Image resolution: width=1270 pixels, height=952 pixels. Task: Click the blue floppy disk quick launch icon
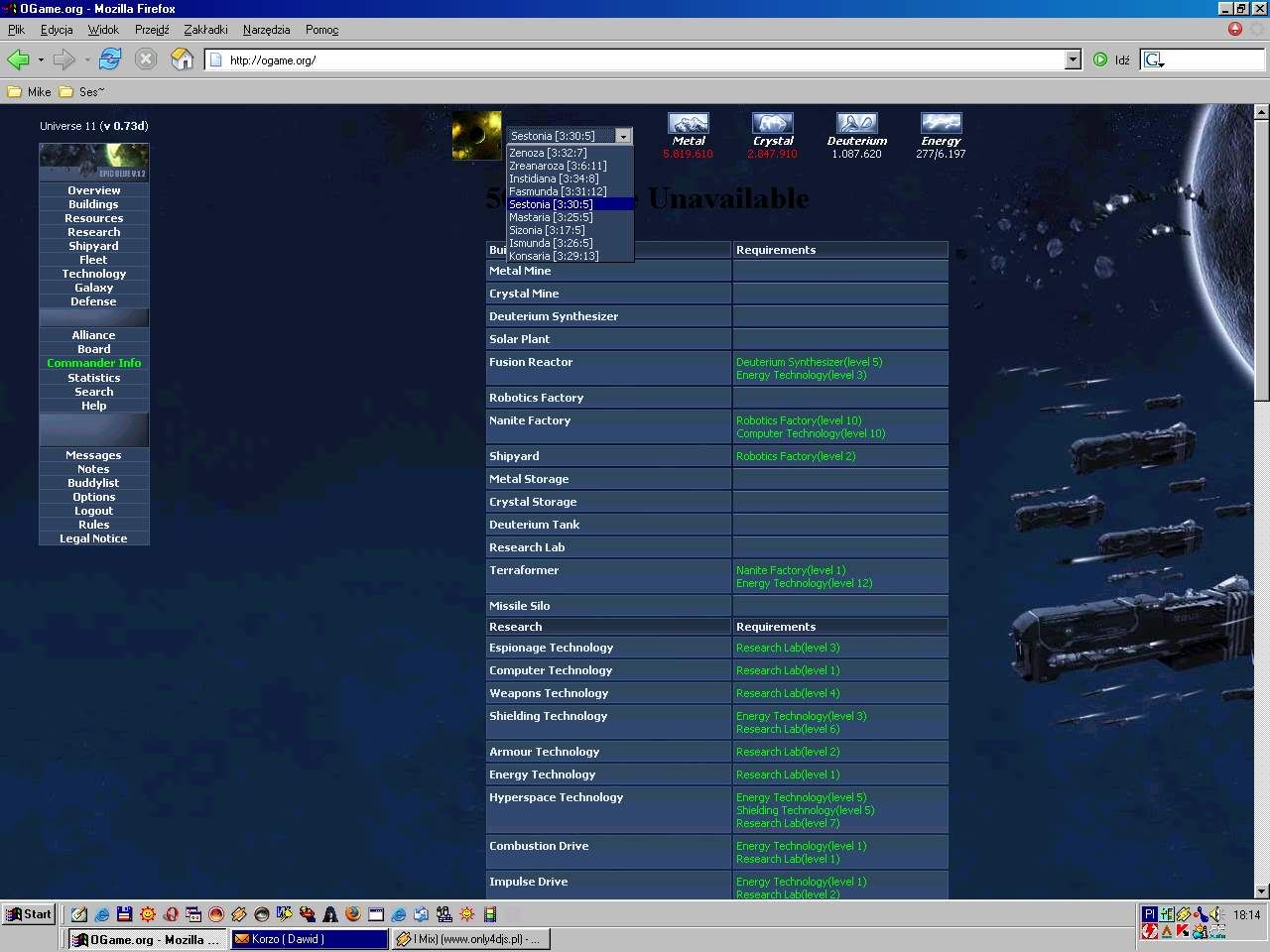[x=124, y=914]
